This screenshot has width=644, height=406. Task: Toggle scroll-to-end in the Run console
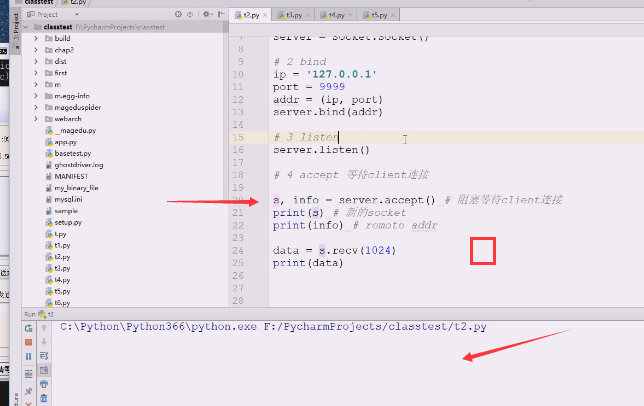[x=44, y=370]
